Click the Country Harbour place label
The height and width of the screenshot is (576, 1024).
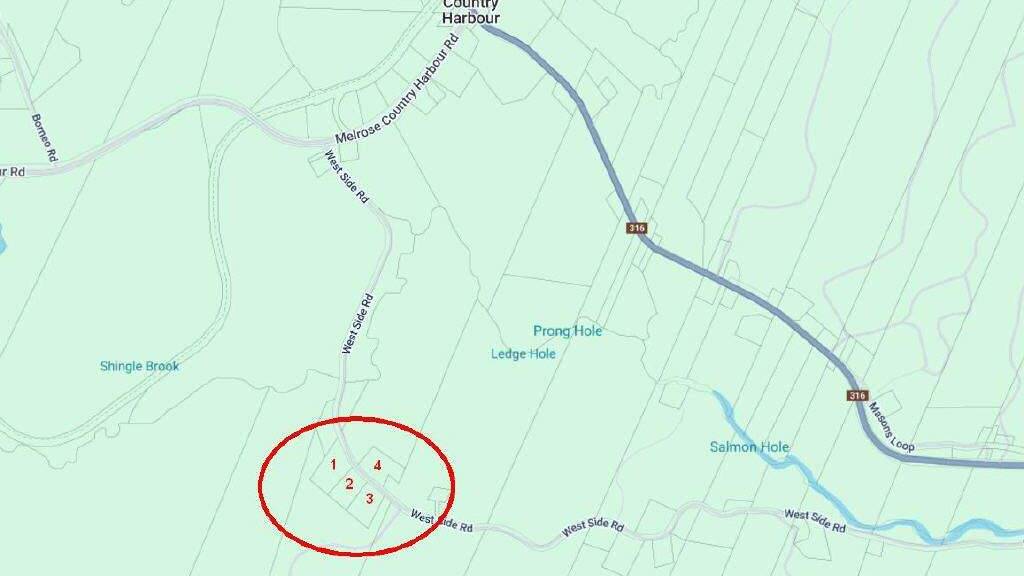pos(471,12)
